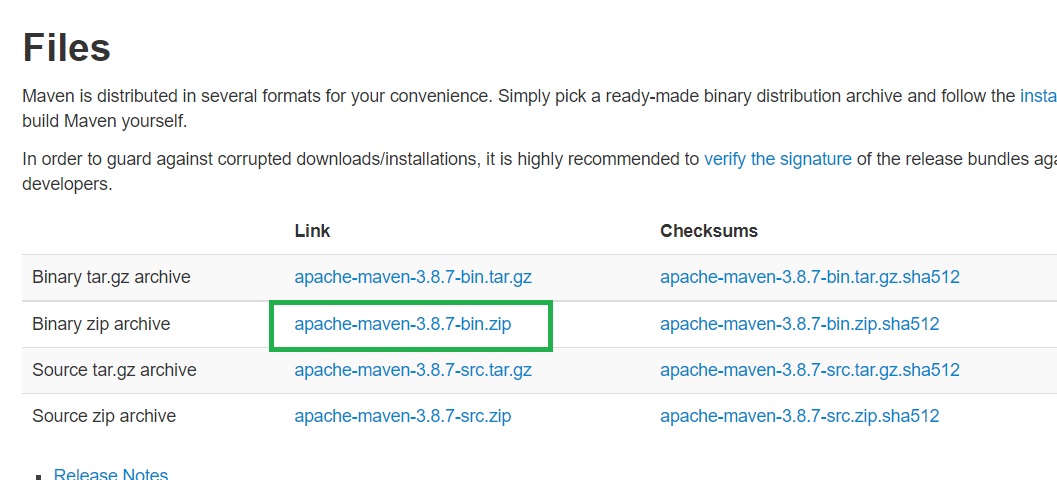
Task: Follow the verify the signature link
Action: pos(777,159)
